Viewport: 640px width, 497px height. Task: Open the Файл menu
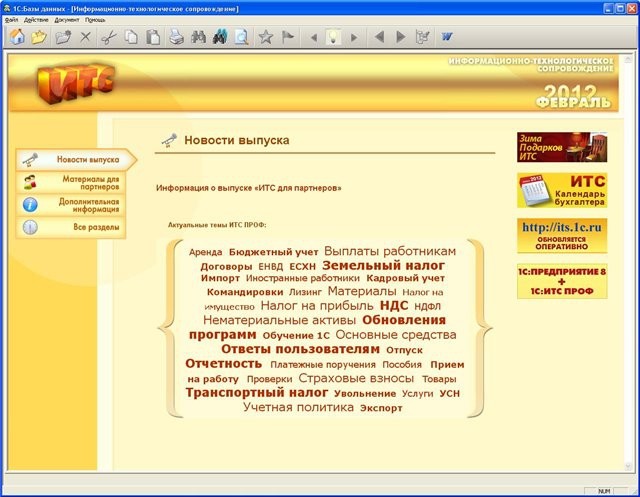coord(11,20)
